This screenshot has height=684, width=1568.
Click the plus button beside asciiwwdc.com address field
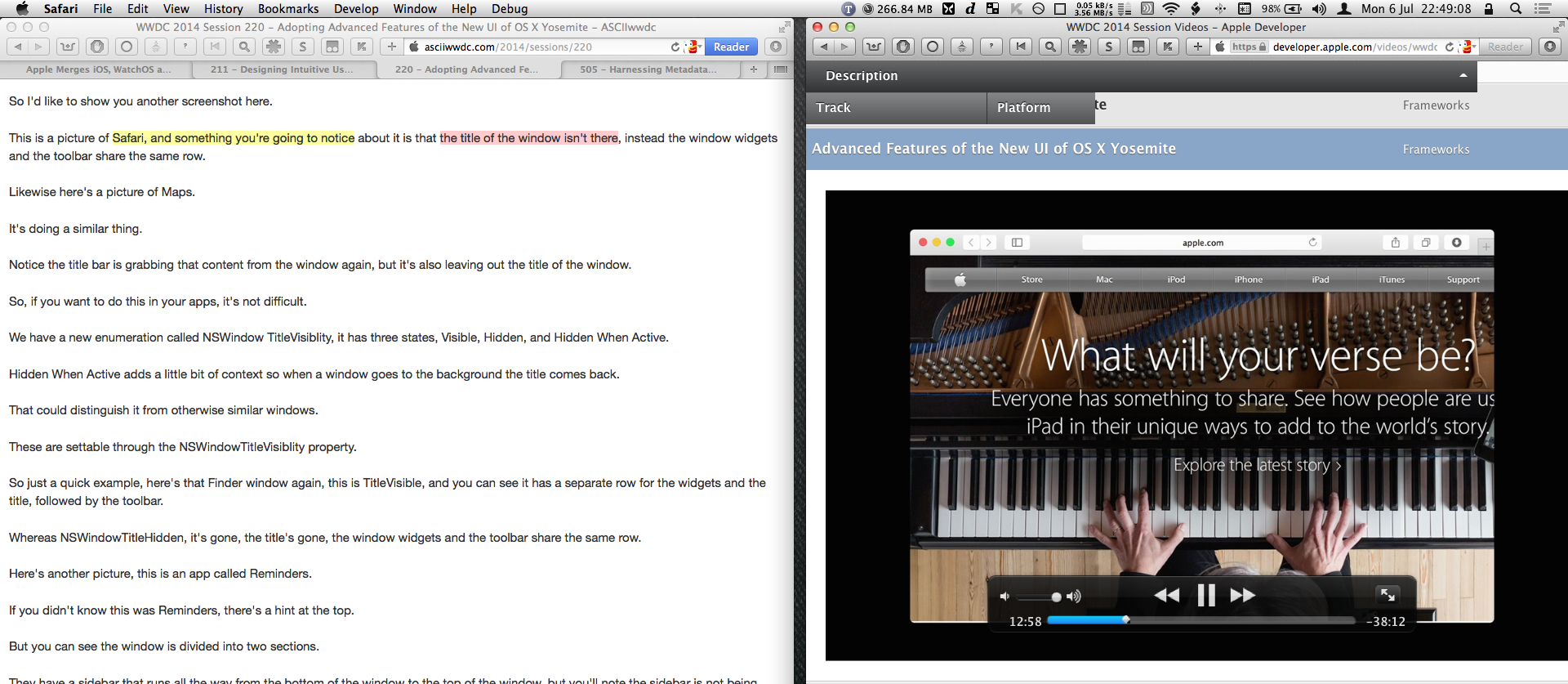coord(392,47)
